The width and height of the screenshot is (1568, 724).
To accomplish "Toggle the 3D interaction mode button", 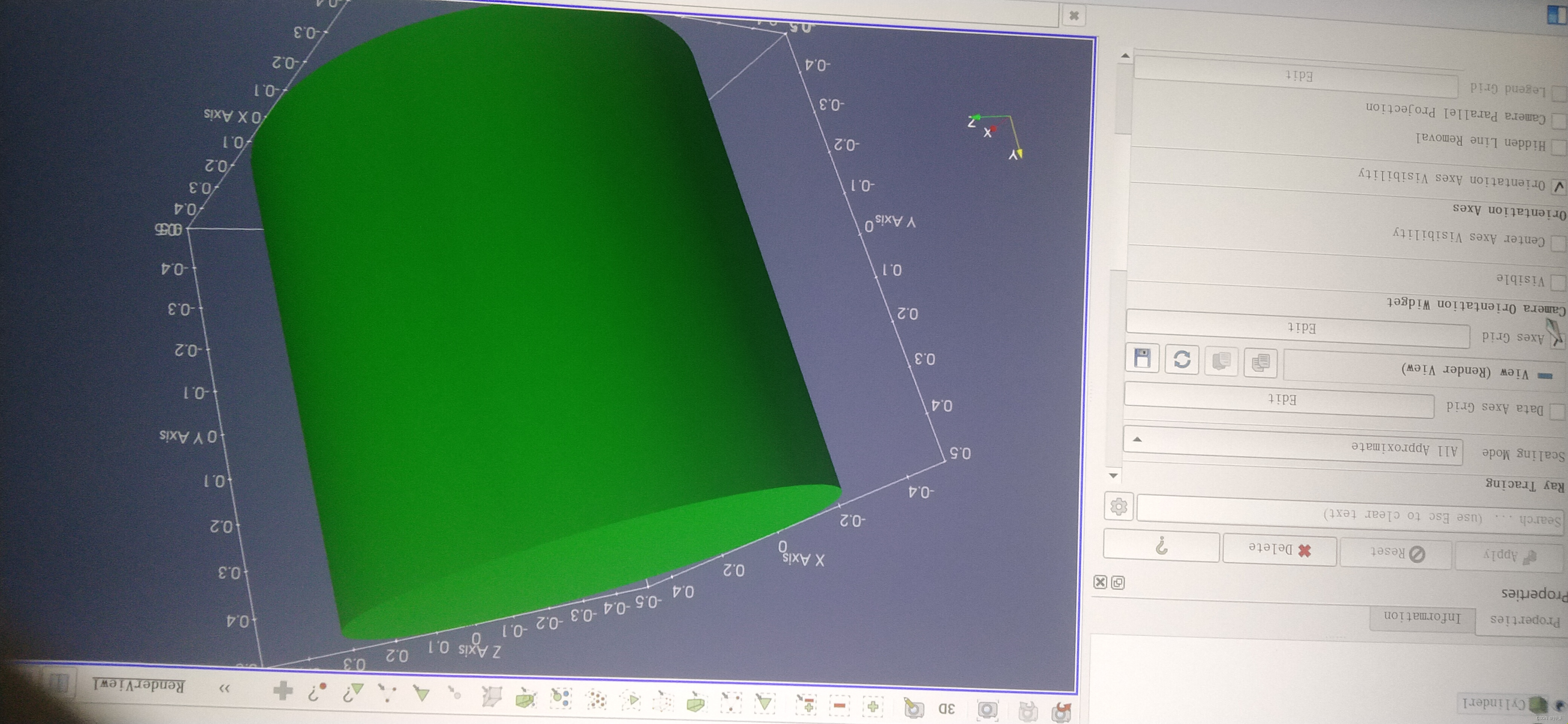I will (x=947, y=708).
